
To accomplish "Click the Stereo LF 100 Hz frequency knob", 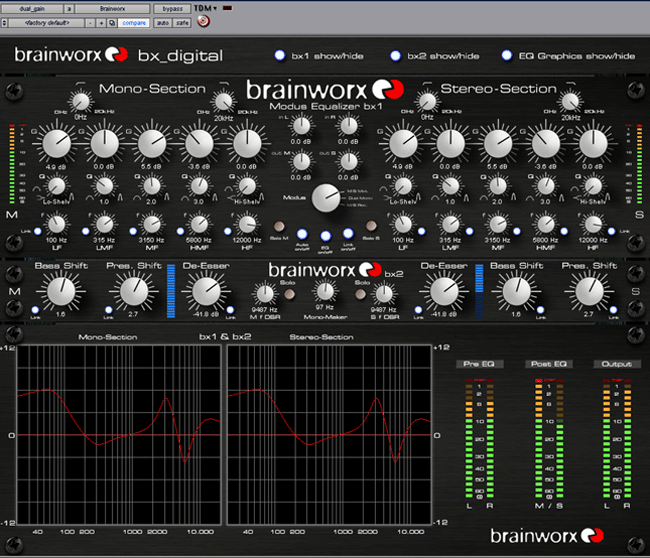I will click(403, 224).
